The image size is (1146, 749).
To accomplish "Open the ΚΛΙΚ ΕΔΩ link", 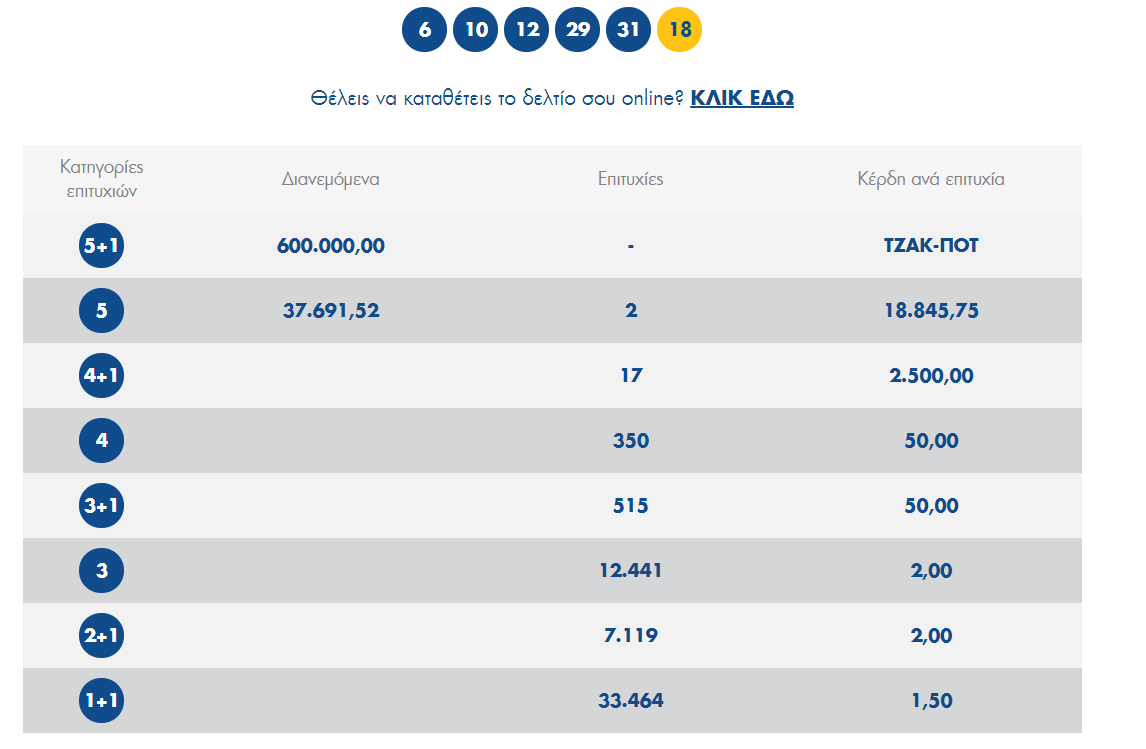I will pos(742,98).
